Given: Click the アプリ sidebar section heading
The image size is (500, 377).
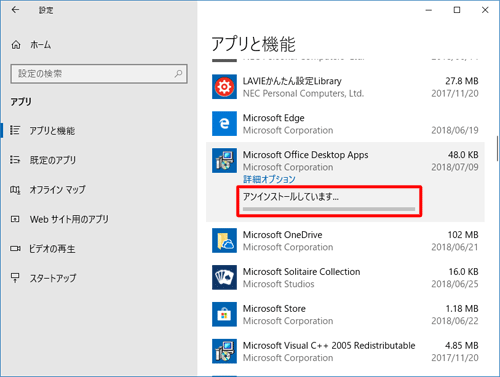Looking at the screenshot, I should (21, 102).
